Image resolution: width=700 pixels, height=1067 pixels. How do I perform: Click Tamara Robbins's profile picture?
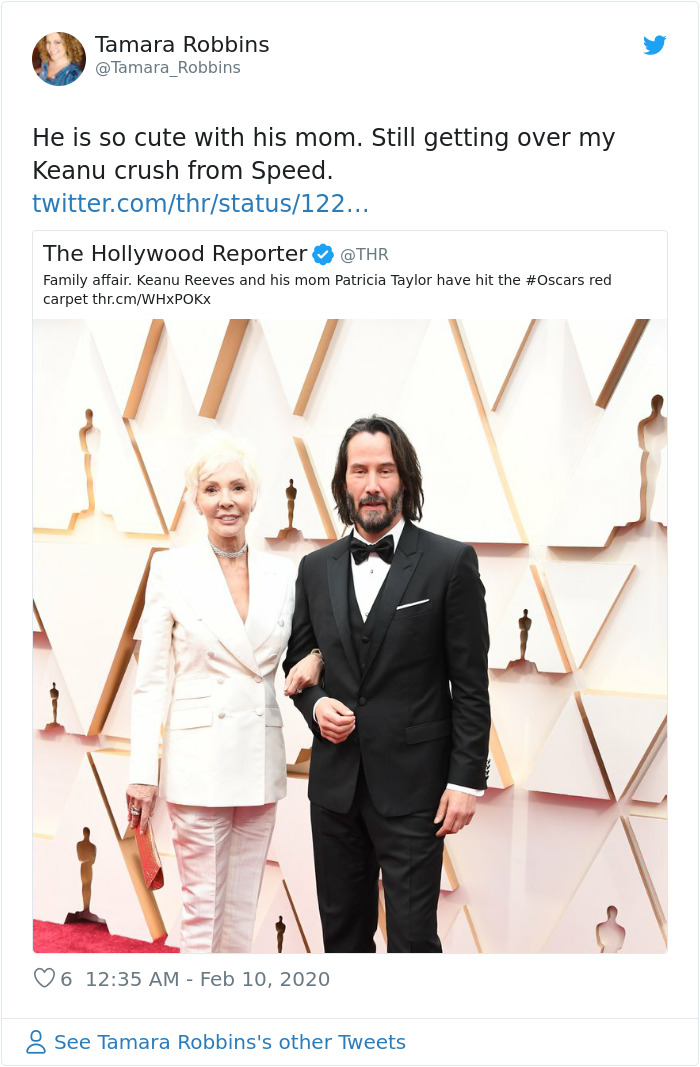[59, 59]
